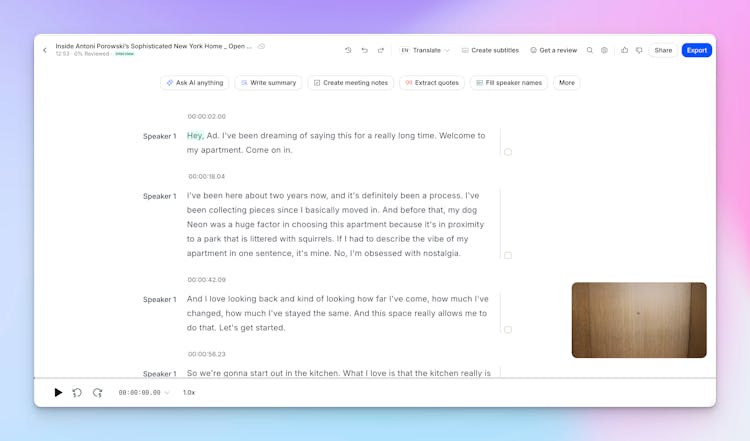Play the audio
This screenshot has width=750, height=441.
pos(58,393)
